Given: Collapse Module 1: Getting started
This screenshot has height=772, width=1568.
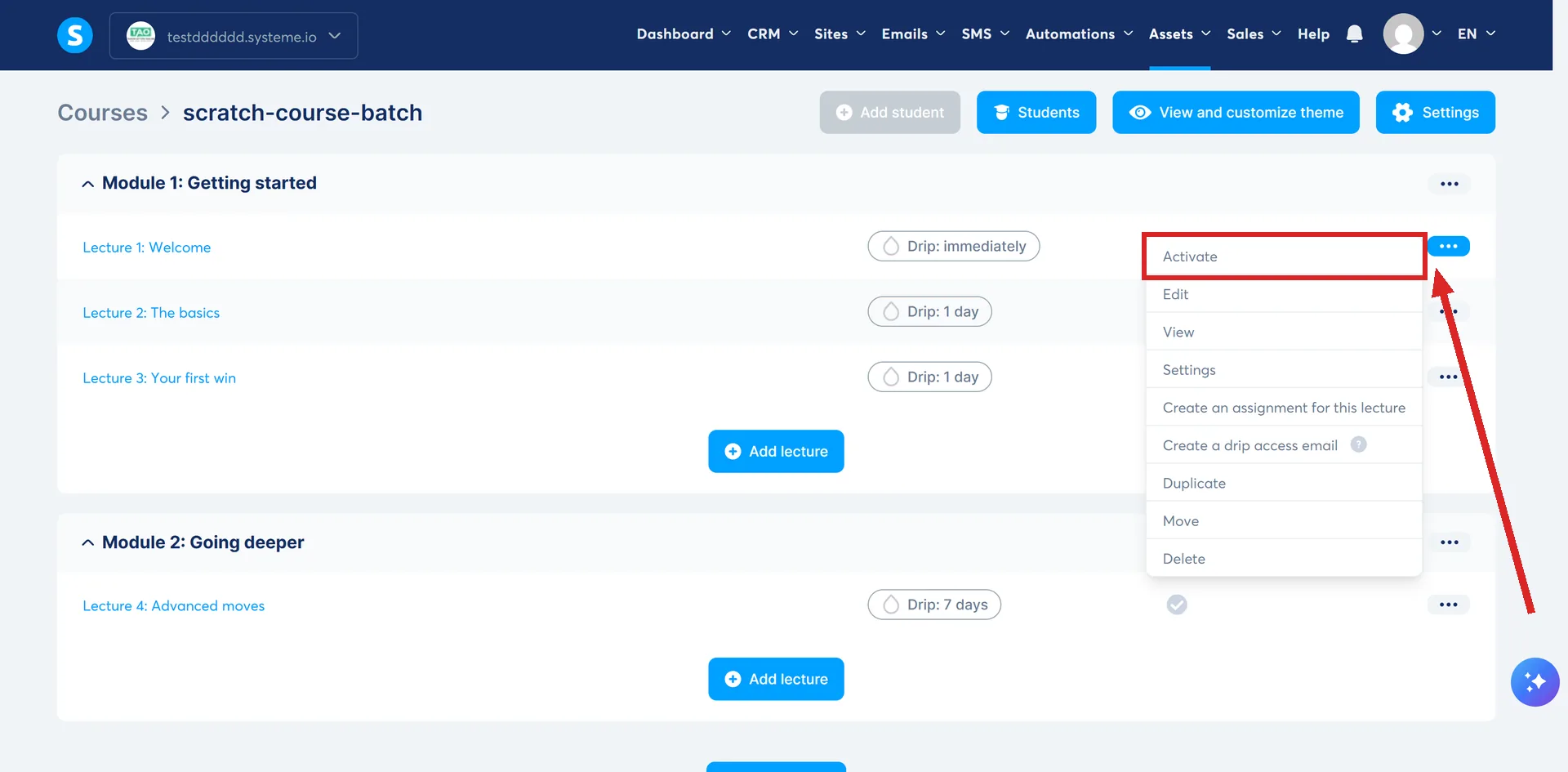Looking at the screenshot, I should click(x=87, y=184).
